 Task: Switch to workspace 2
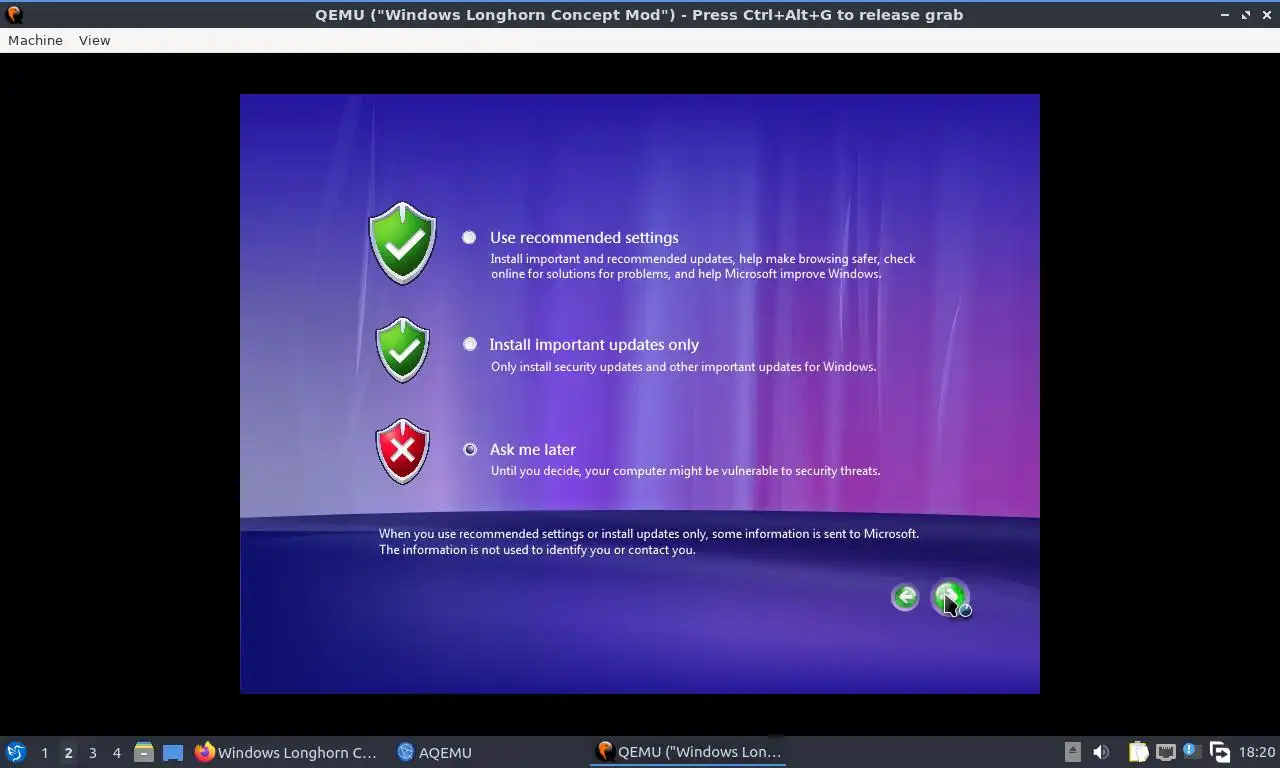tap(68, 752)
